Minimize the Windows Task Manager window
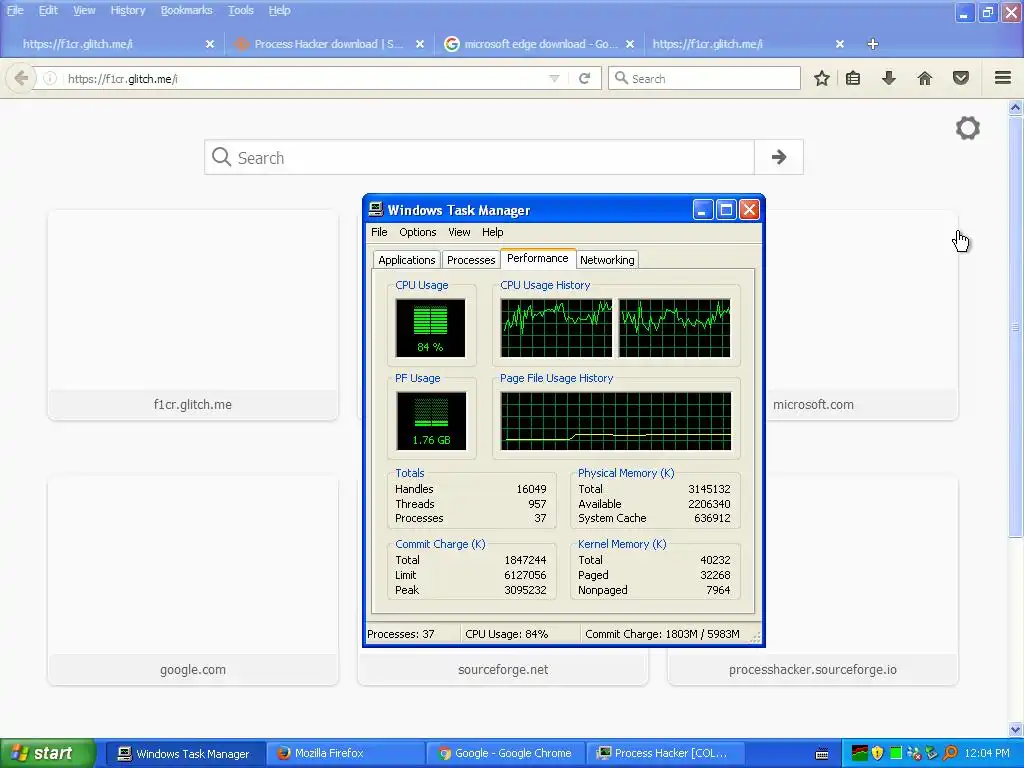This screenshot has width=1024, height=768. (x=703, y=210)
